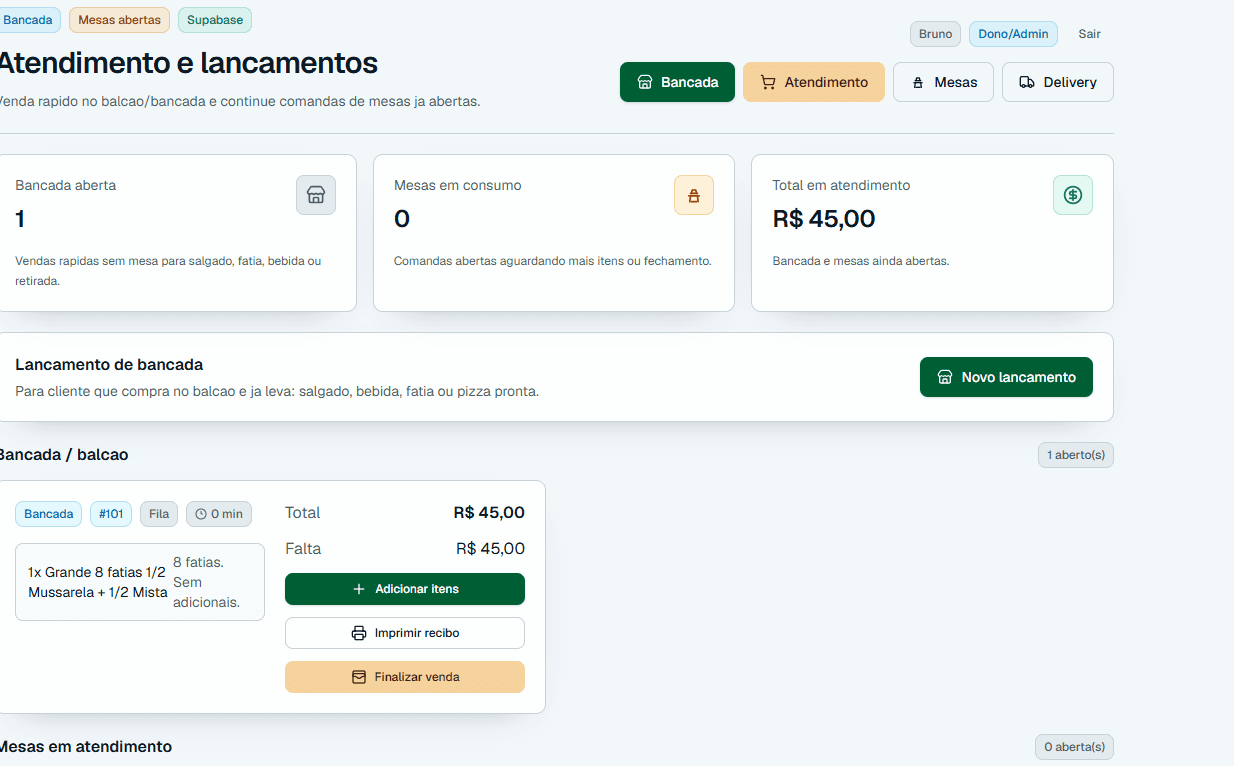Click the Falta R$ 45,00 amount
The height and width of the screenshot is (766, 1234).
(x=490, y=548)
